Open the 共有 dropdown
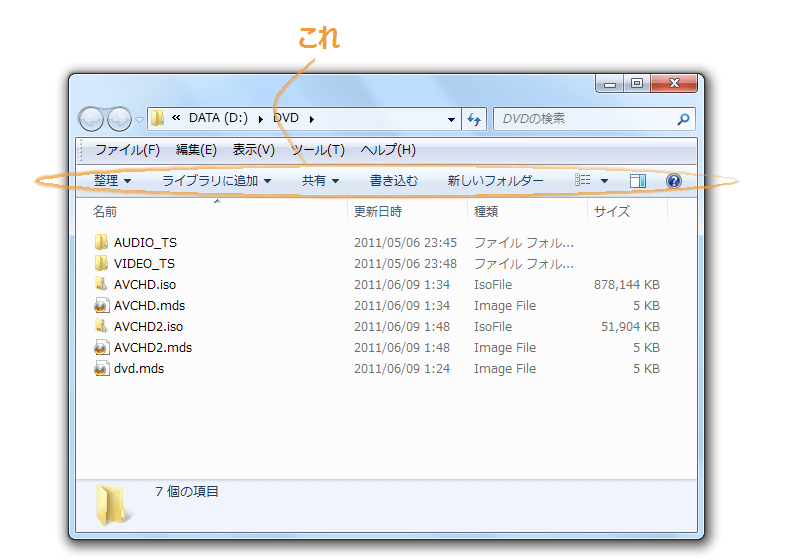 [320, 181]
